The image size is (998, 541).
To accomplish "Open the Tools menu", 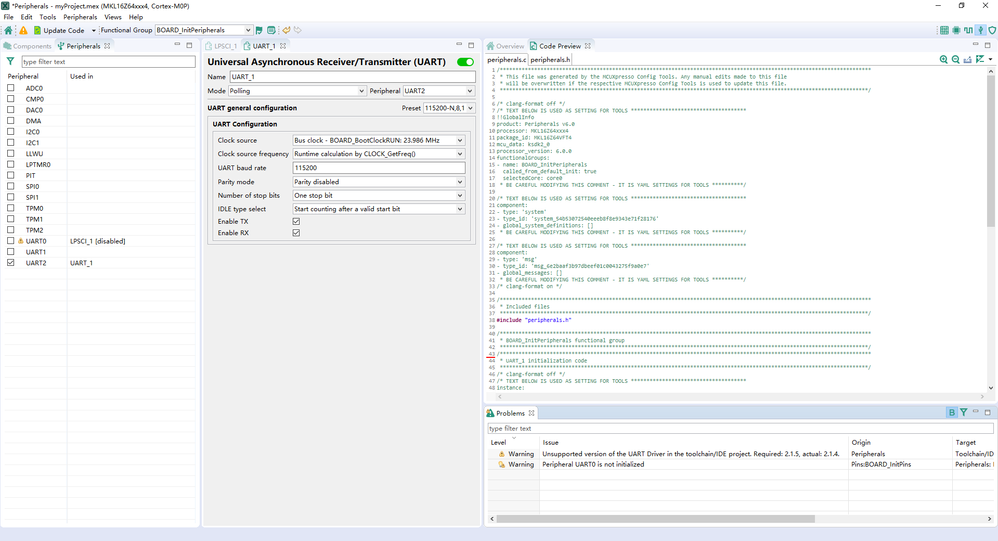I will [48, 17].
